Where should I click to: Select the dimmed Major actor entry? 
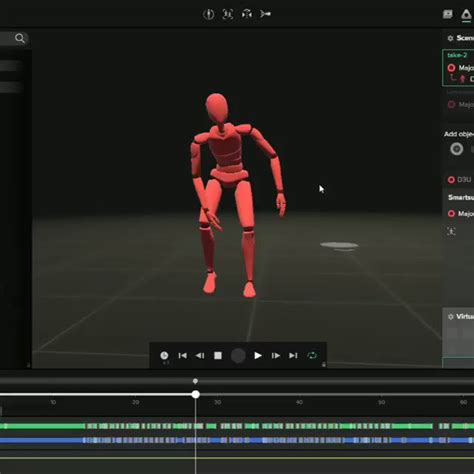coord(461,105)
